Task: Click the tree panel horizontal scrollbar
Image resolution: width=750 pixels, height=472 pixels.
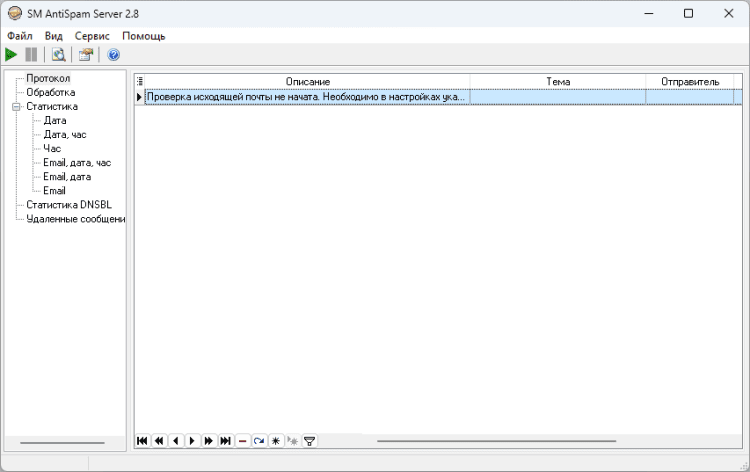Action: [62, 443]
